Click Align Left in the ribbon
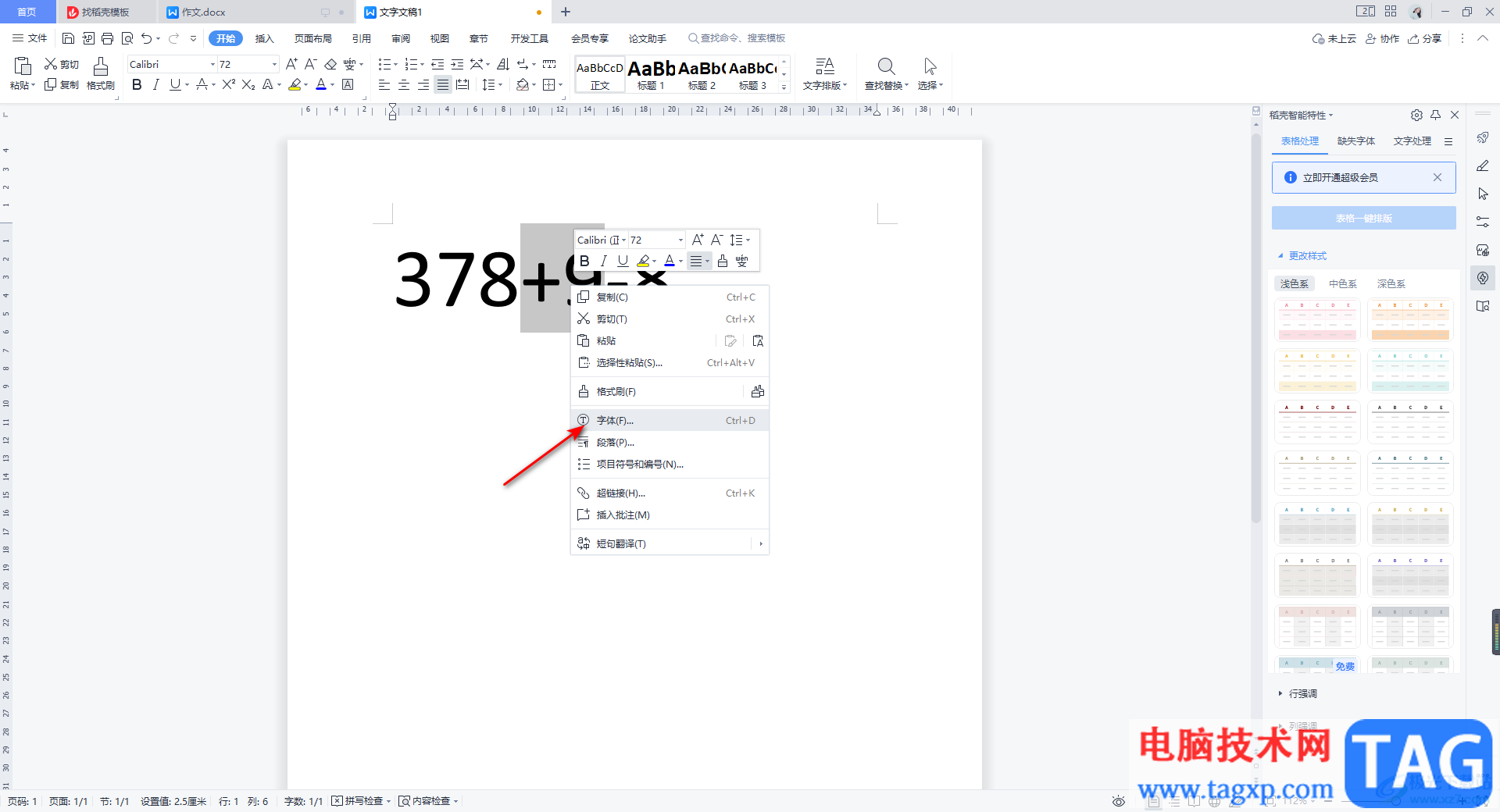1500x812 pixels. coord(384,84)
